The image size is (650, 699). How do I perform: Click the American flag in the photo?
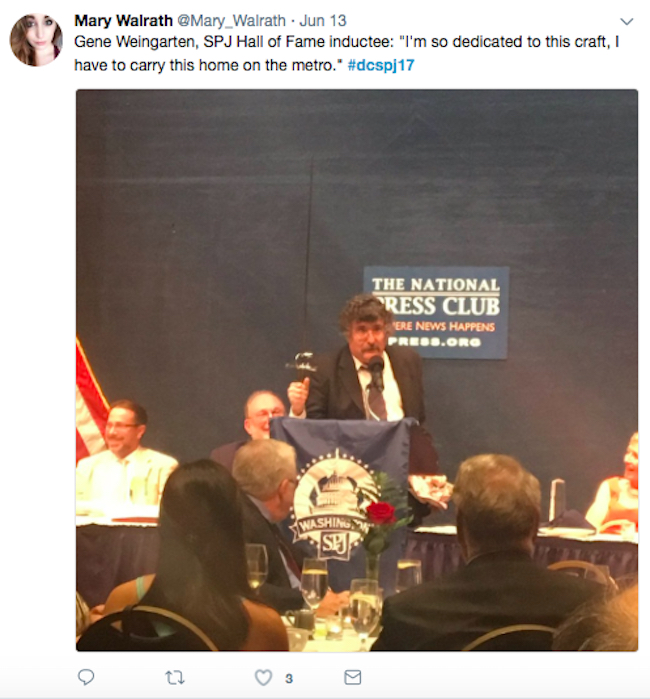pyautogui.click(x=91, y=401)
